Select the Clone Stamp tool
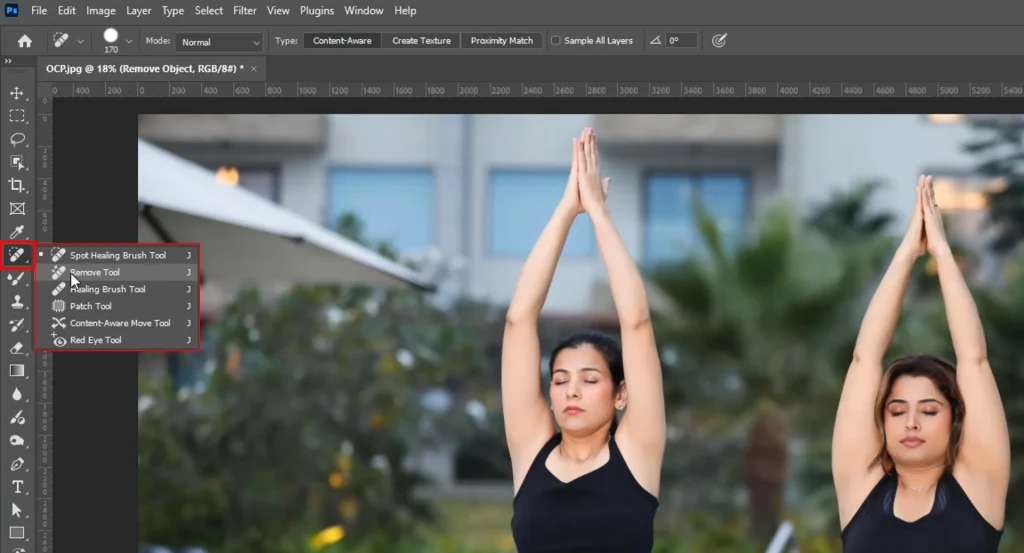The image size is (1024, 553). tap(17, 302)
